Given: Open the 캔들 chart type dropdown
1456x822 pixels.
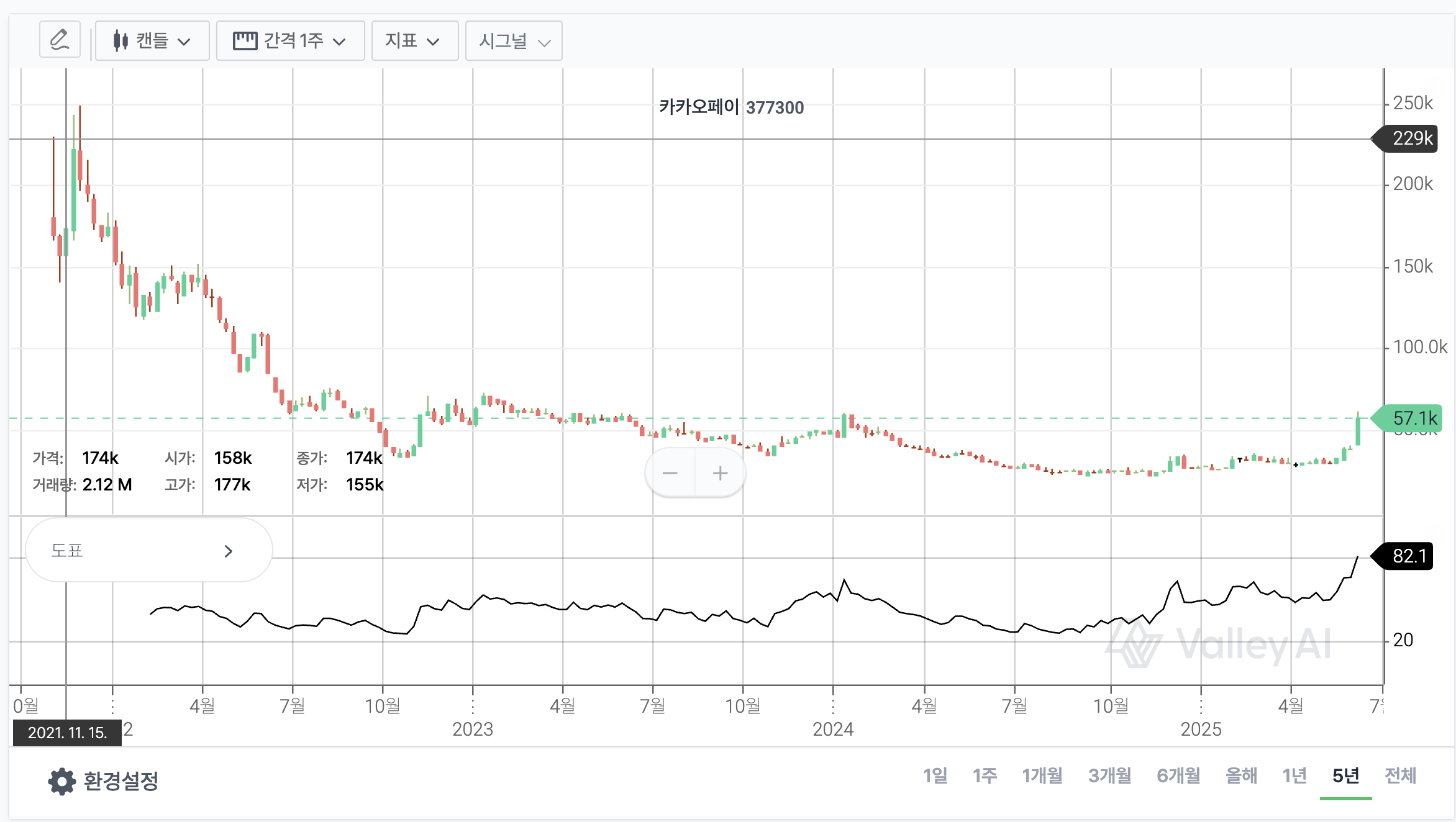Looking at the screenshot, I should click(x=152, y=41).
